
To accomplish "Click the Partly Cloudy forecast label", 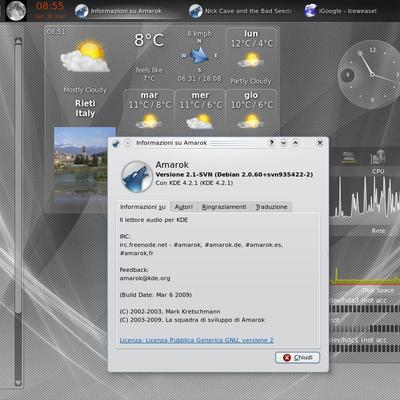I will click(251, 81).
